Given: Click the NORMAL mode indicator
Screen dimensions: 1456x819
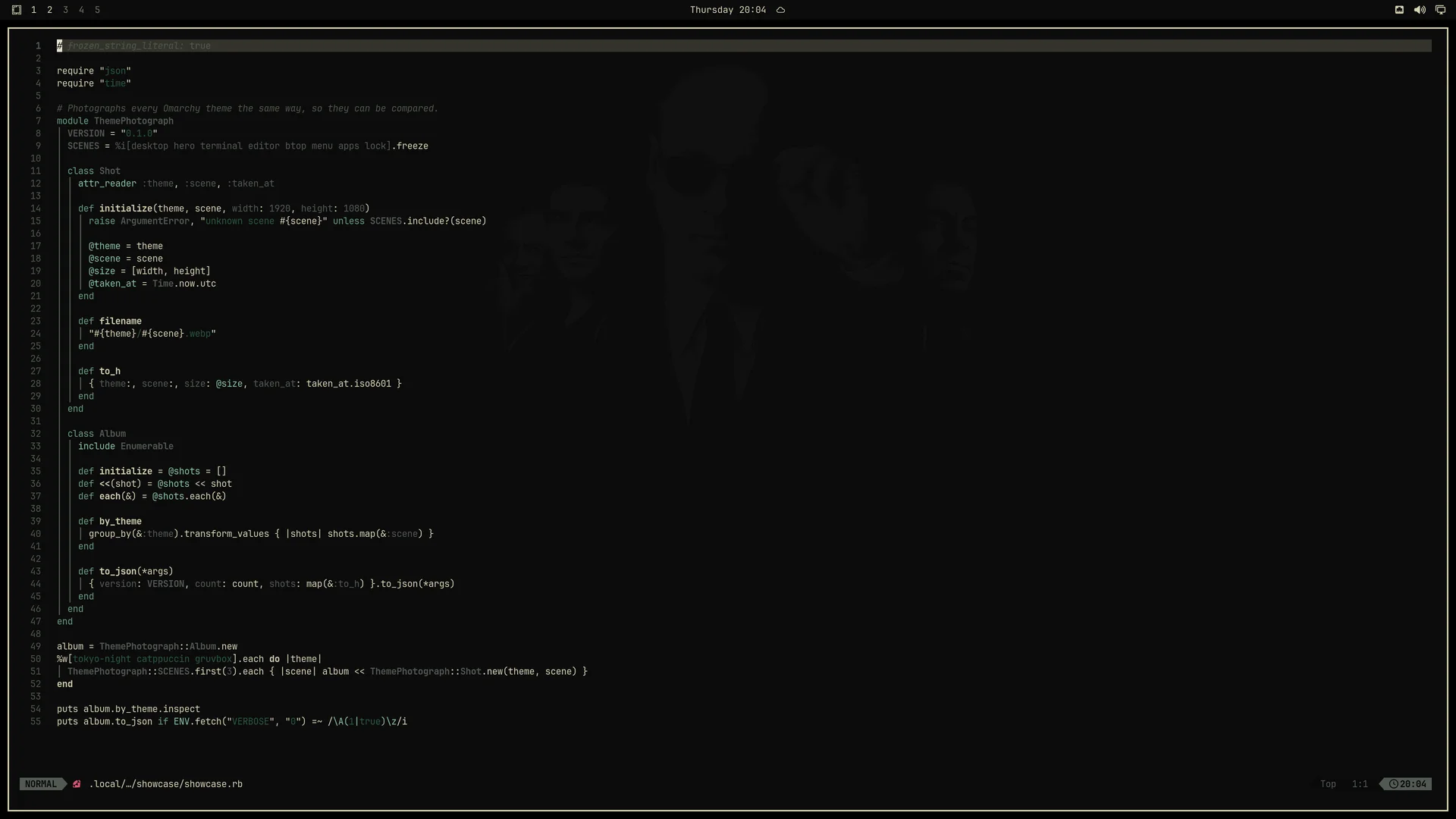Looking at the screenshot, I should point(41,784).
